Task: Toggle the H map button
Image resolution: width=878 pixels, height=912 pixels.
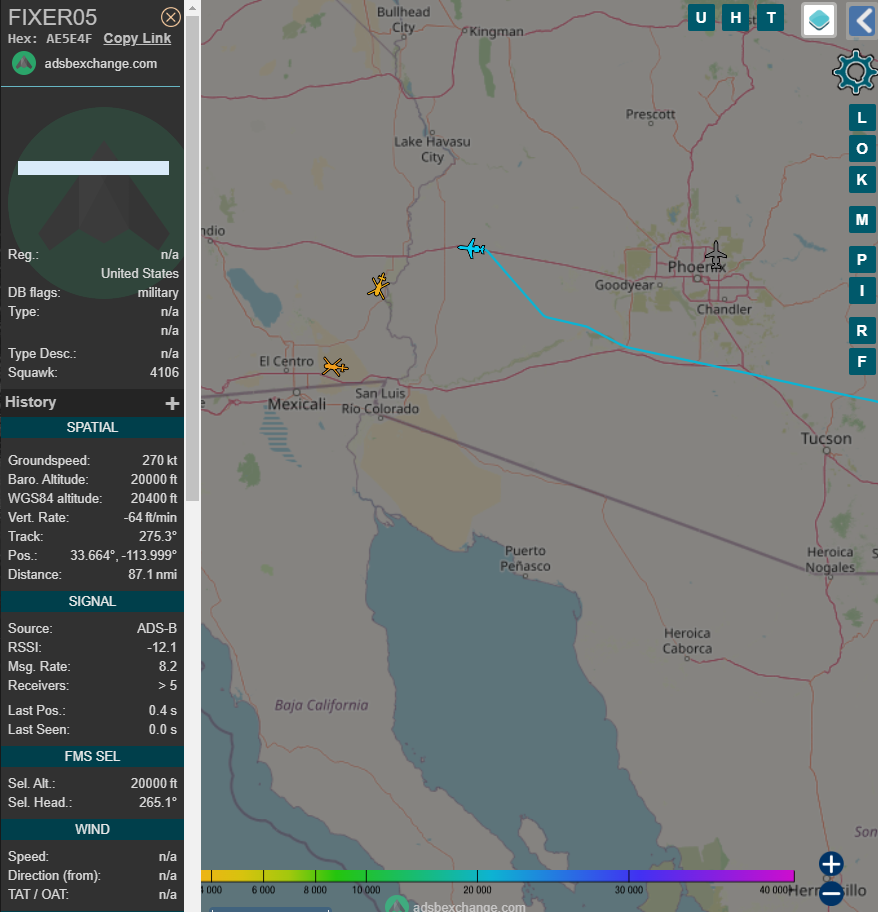Action: [736, 17]
